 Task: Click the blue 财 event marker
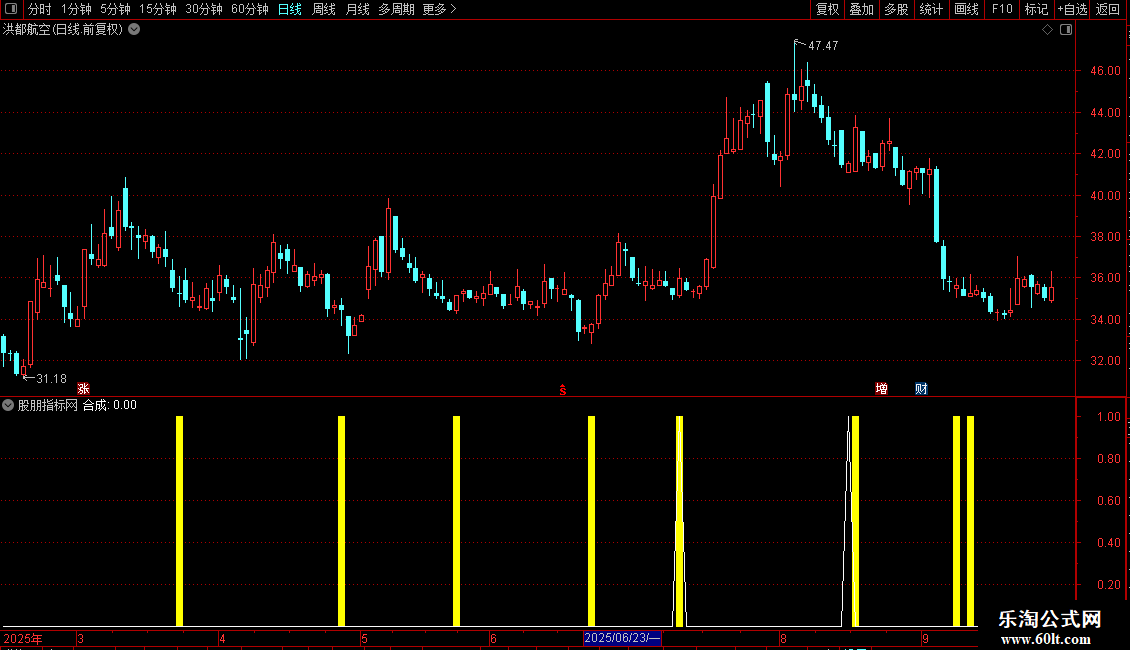921,389
